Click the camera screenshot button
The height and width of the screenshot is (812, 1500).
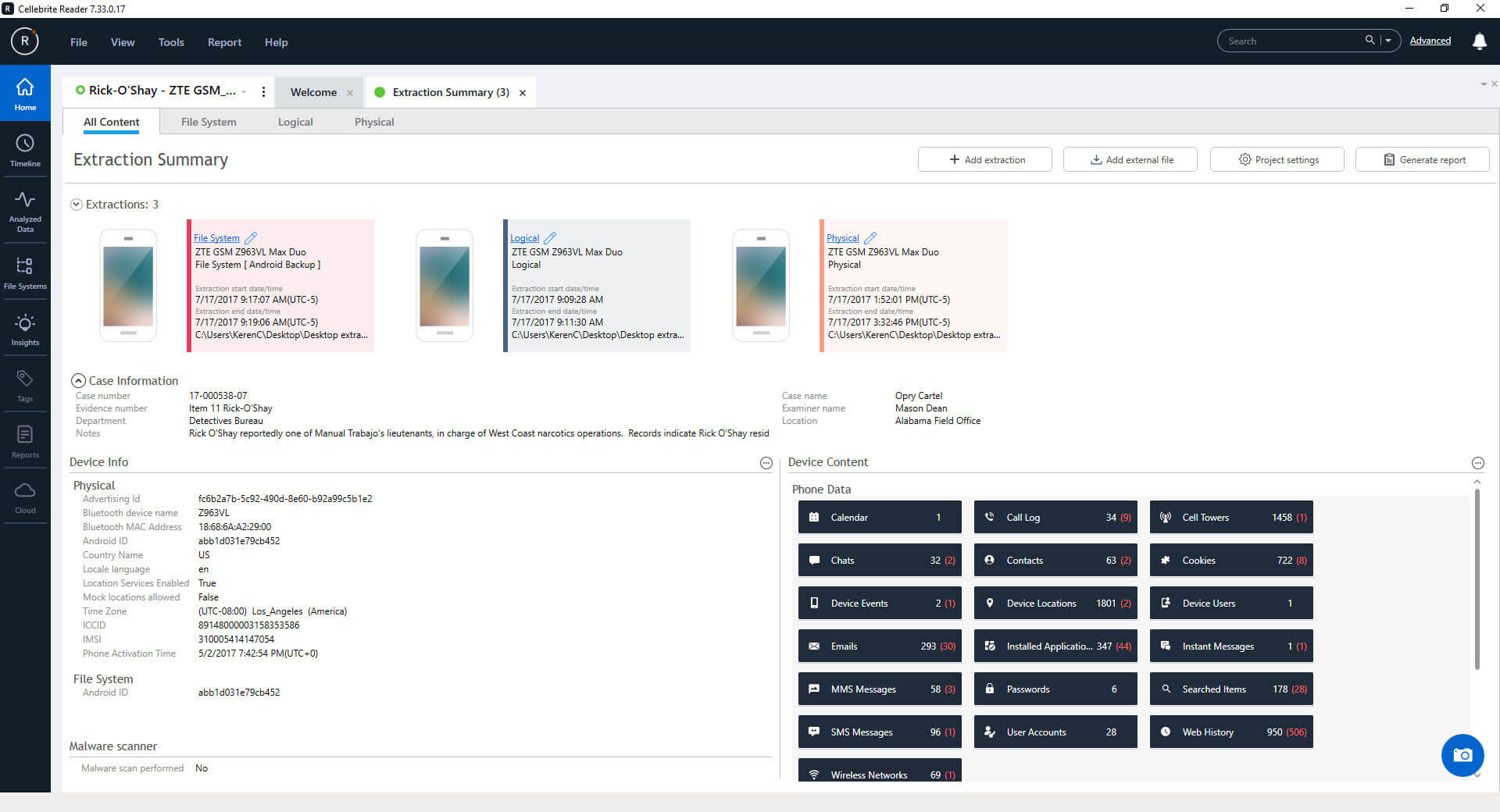coord(1462,755)
